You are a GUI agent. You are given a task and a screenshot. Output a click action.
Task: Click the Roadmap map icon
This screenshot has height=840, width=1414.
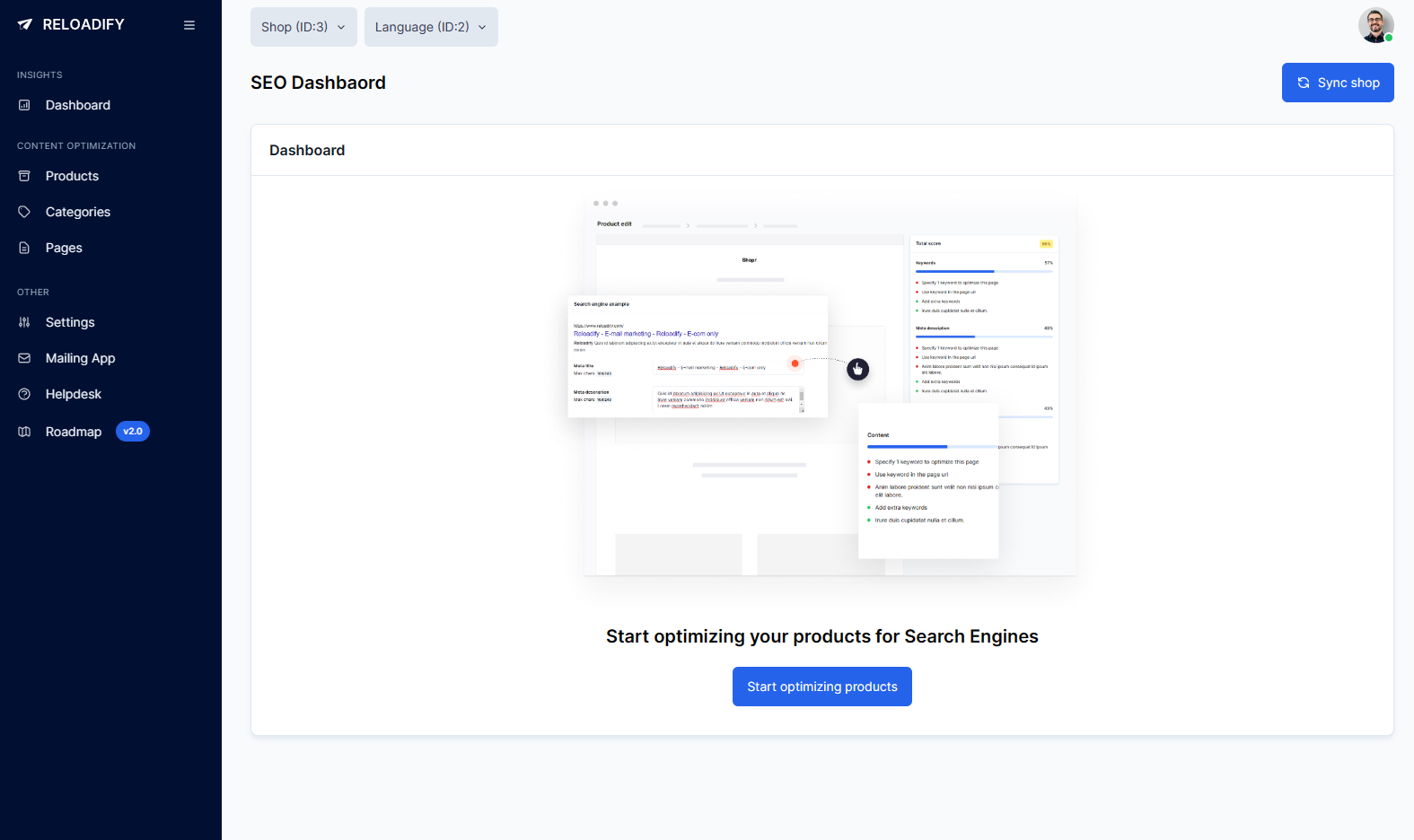pyautogui.click(x=24, y=432)
